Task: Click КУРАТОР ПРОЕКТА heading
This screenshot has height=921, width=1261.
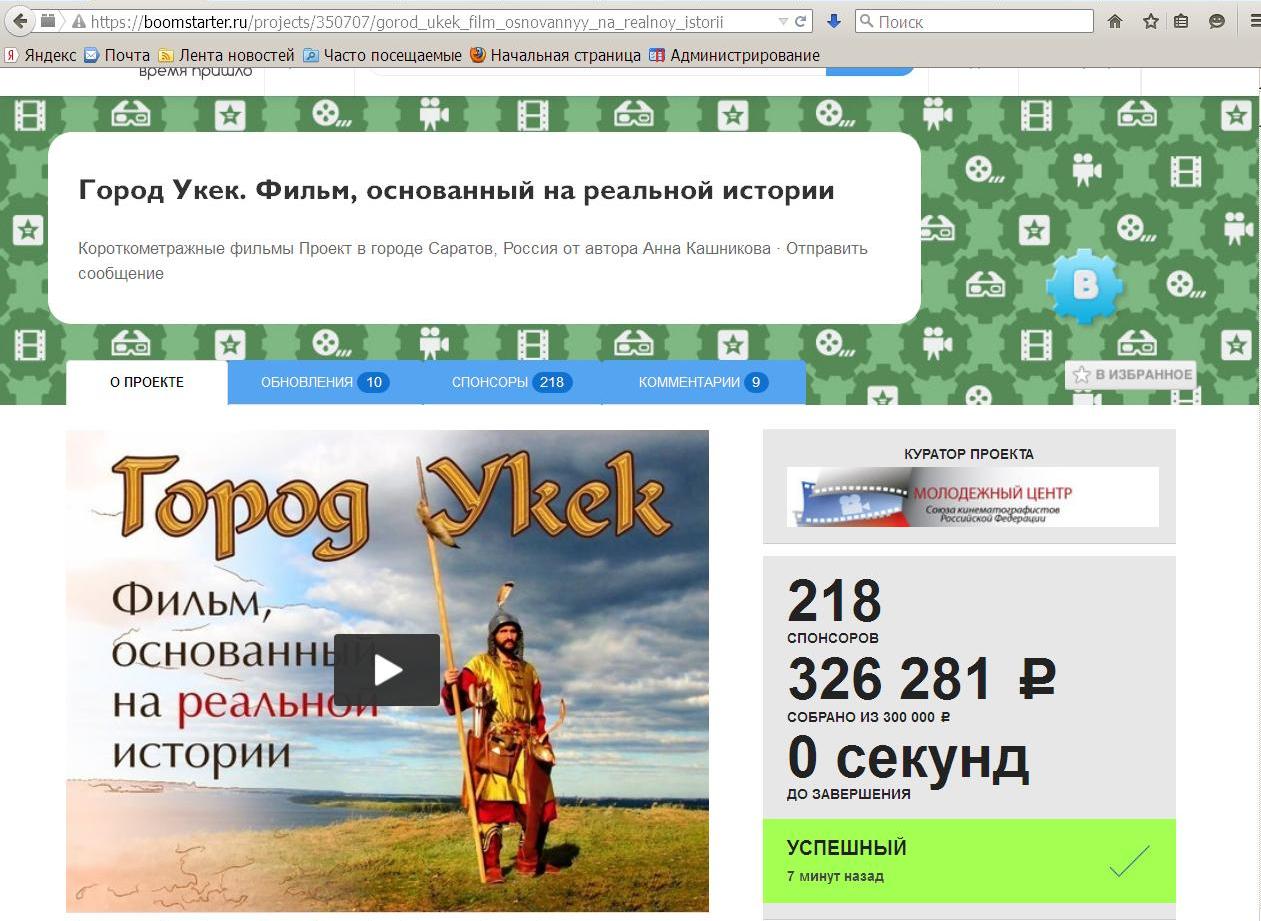Action: tap(969, 454)
